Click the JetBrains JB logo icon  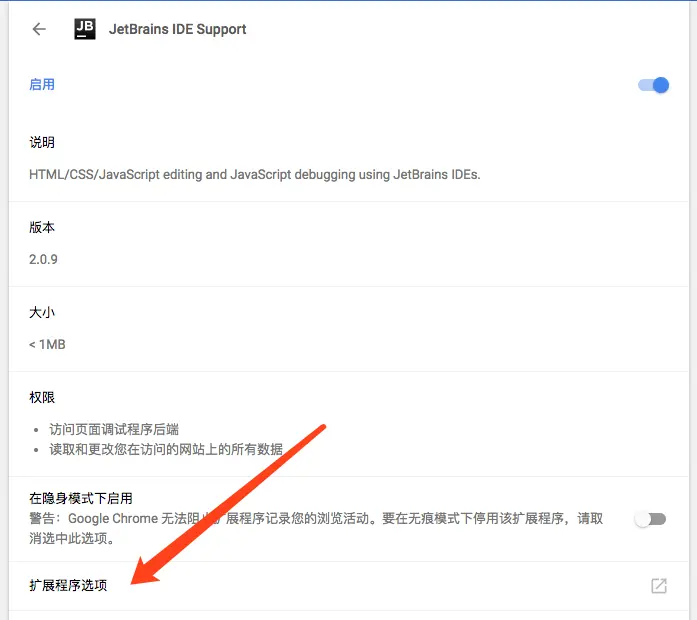pyautogui.click(x=84, y=29)
